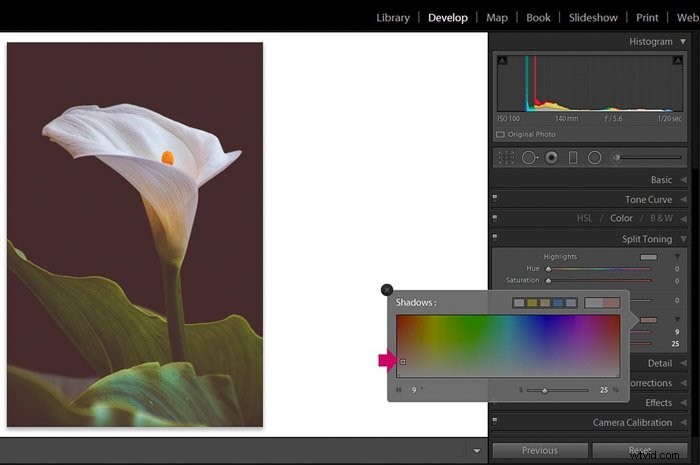The height and width of the screenshot is (465, 700).
Task: Close the Shadows color picker popup
Action: click(387, 290)
